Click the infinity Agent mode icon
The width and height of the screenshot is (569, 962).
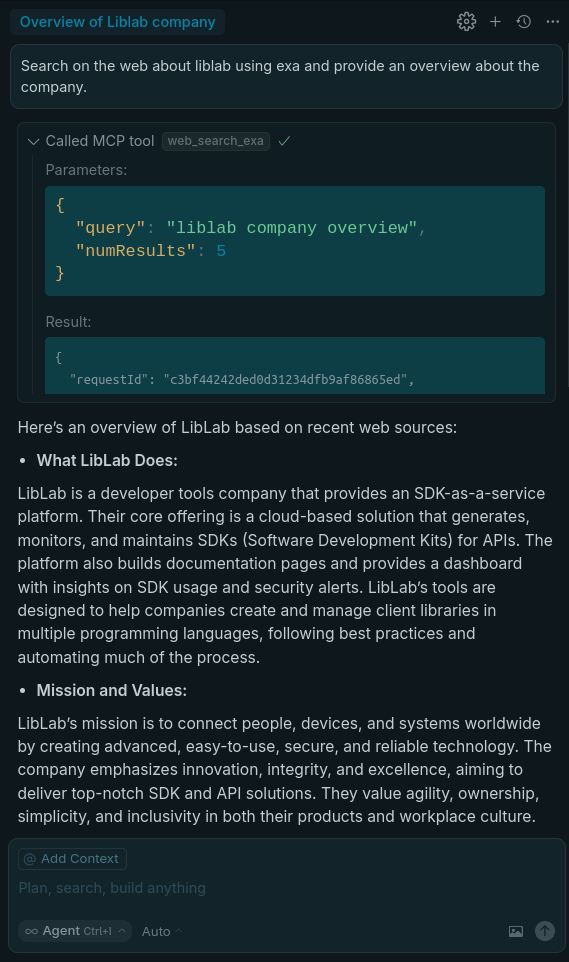pos(31,931)
